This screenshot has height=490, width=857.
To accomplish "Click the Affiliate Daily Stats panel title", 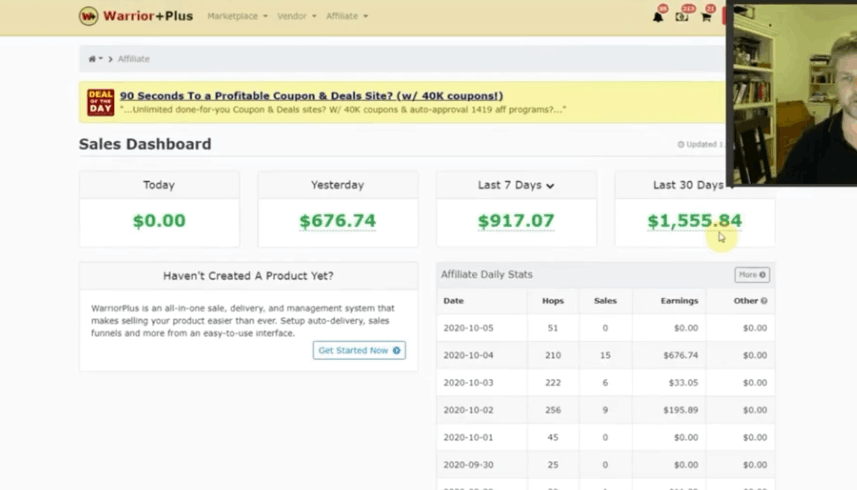I will coord(486,274).
